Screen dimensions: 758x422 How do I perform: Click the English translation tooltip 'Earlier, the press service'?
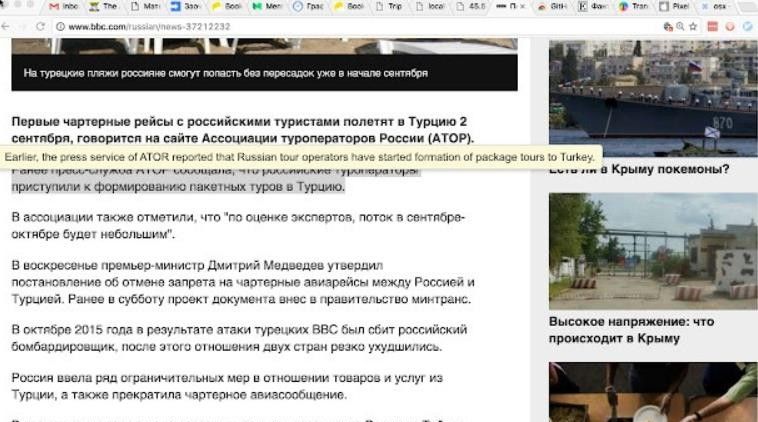(300, 157)
